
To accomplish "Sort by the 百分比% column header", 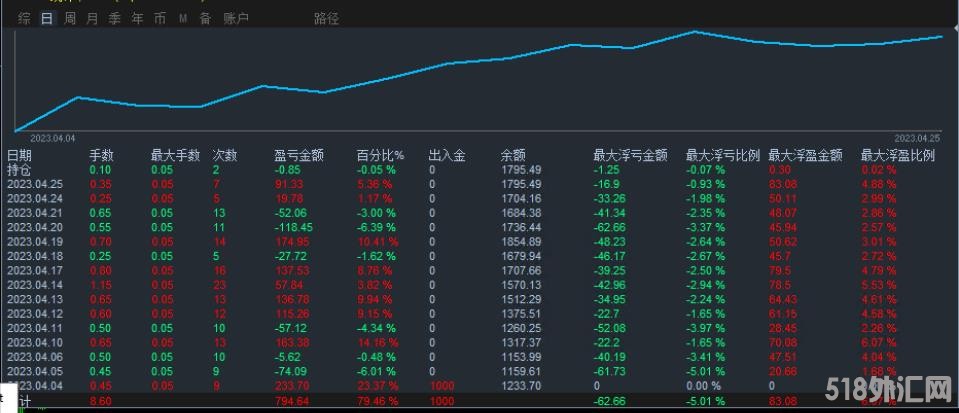I will [380, 155].
